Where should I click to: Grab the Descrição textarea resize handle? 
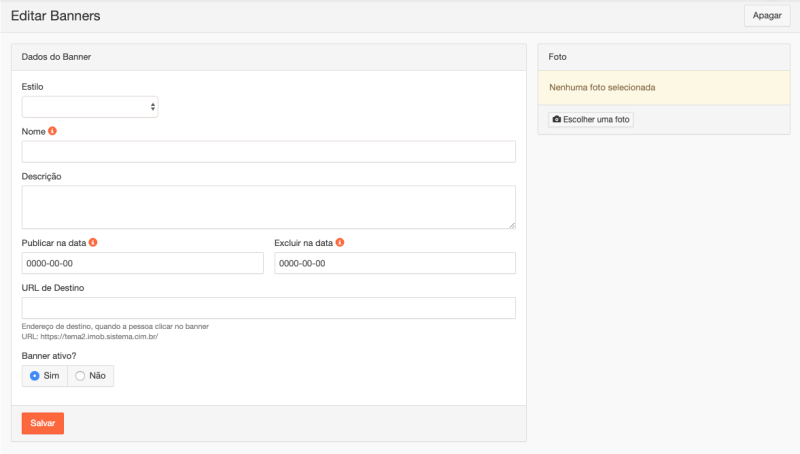(512, 225)
